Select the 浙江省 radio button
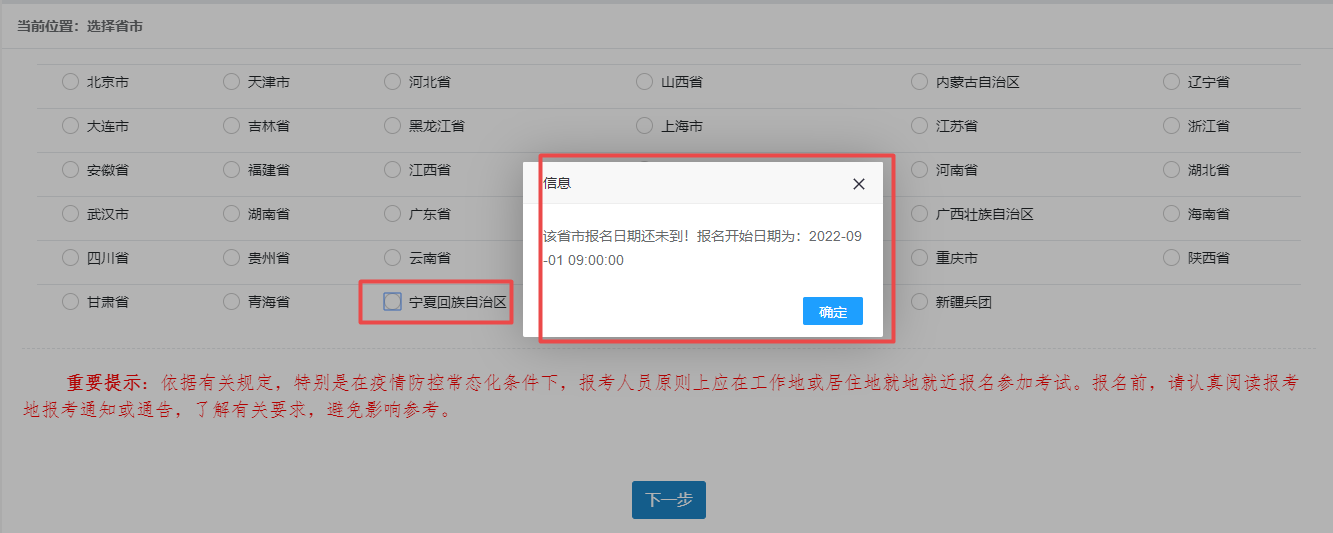1333x533 pixels. [1171, 126]
